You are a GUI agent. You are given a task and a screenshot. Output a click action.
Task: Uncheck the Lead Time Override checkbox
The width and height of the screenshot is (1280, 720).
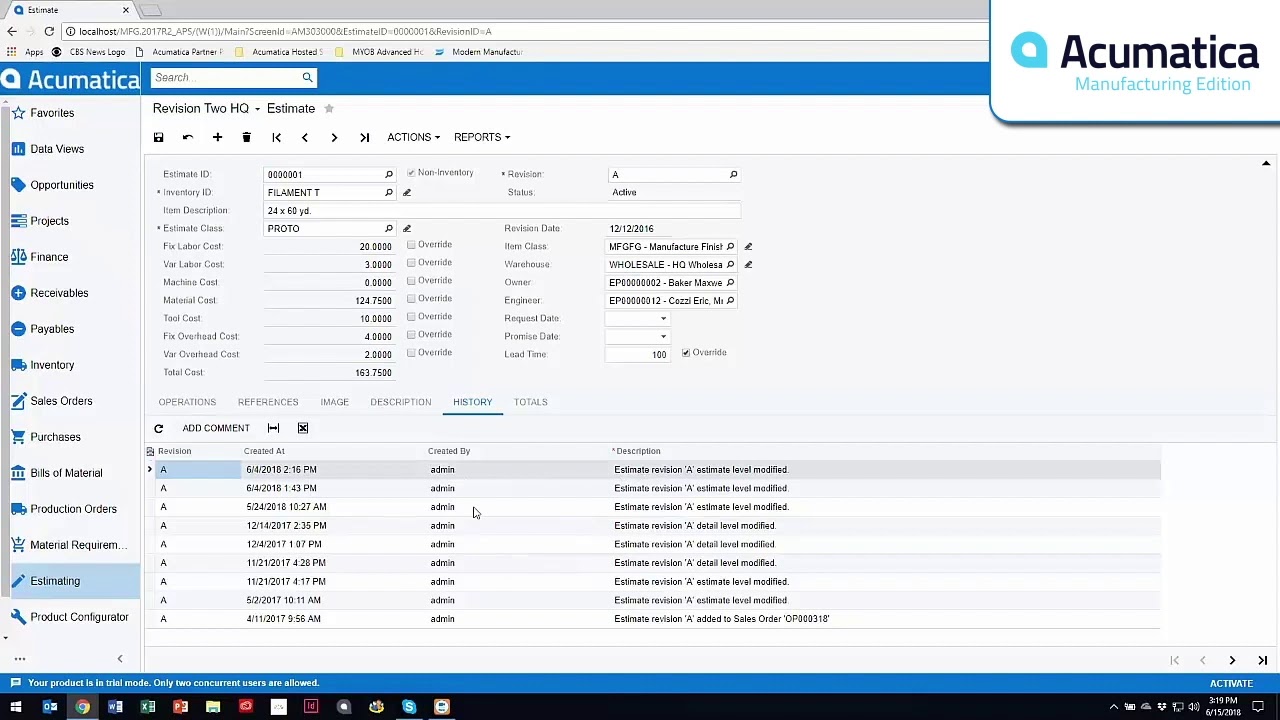point(686,353)
